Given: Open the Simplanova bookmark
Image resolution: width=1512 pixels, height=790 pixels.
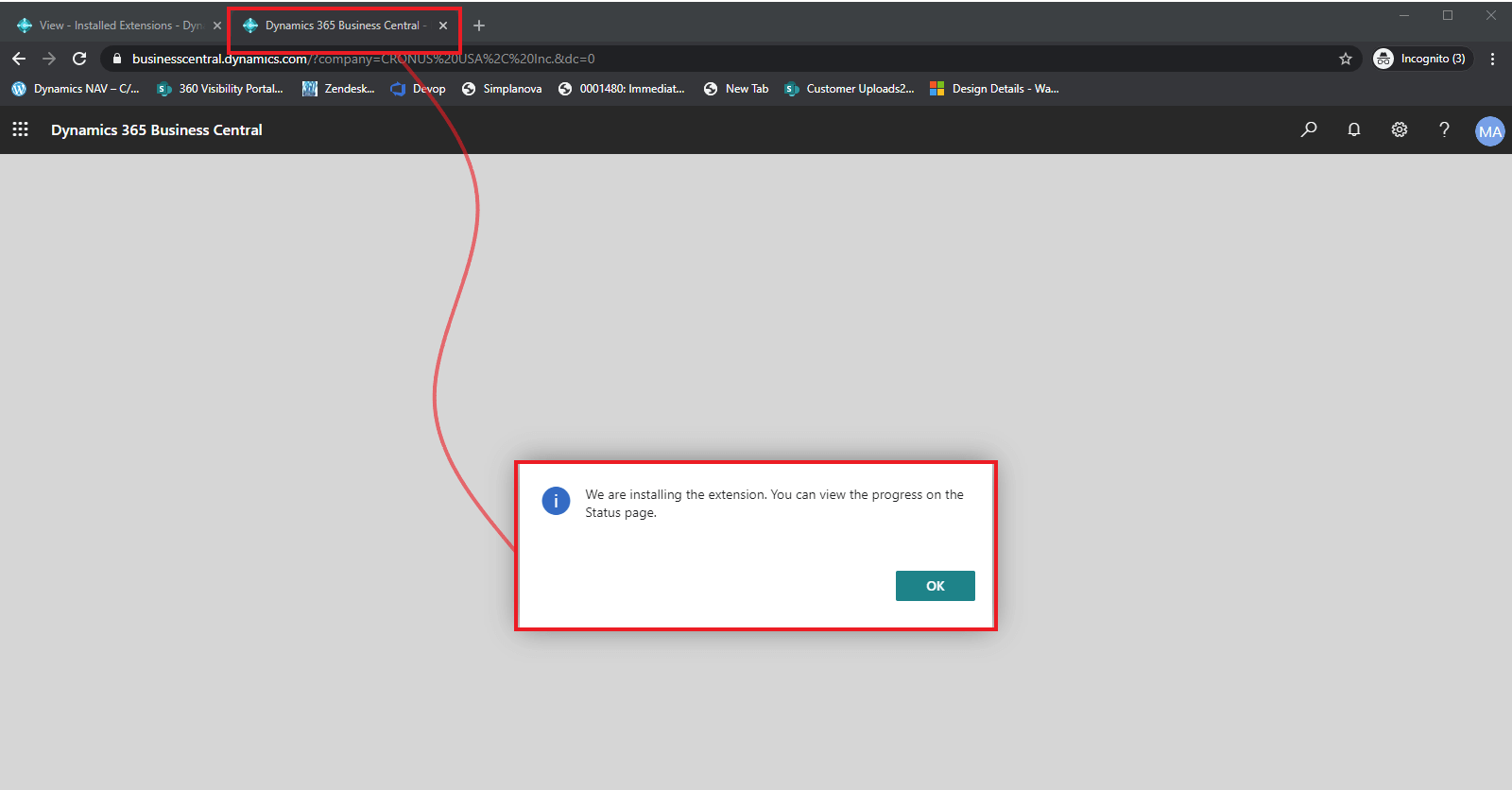Looking at the screenshot, I should pyautogui.click(x=502, y=89).
